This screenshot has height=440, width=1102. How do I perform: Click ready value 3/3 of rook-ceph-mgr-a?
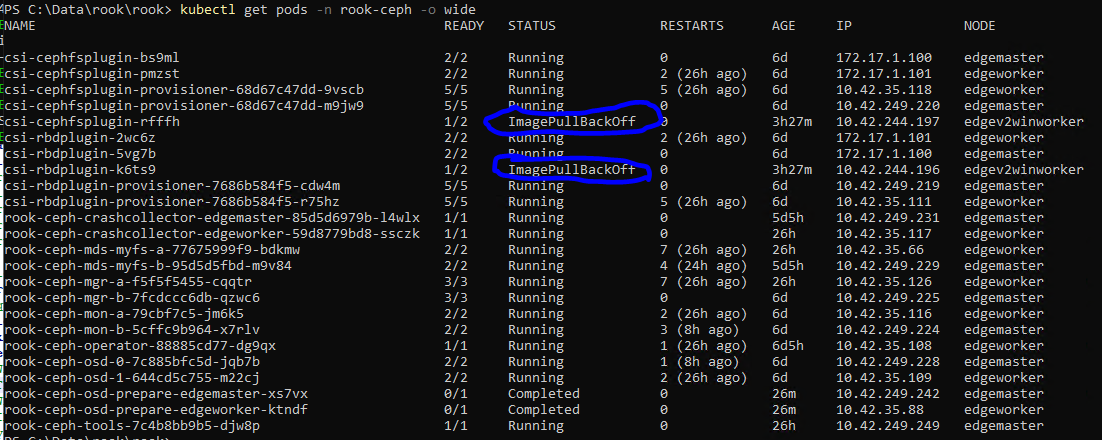[456, 283]
